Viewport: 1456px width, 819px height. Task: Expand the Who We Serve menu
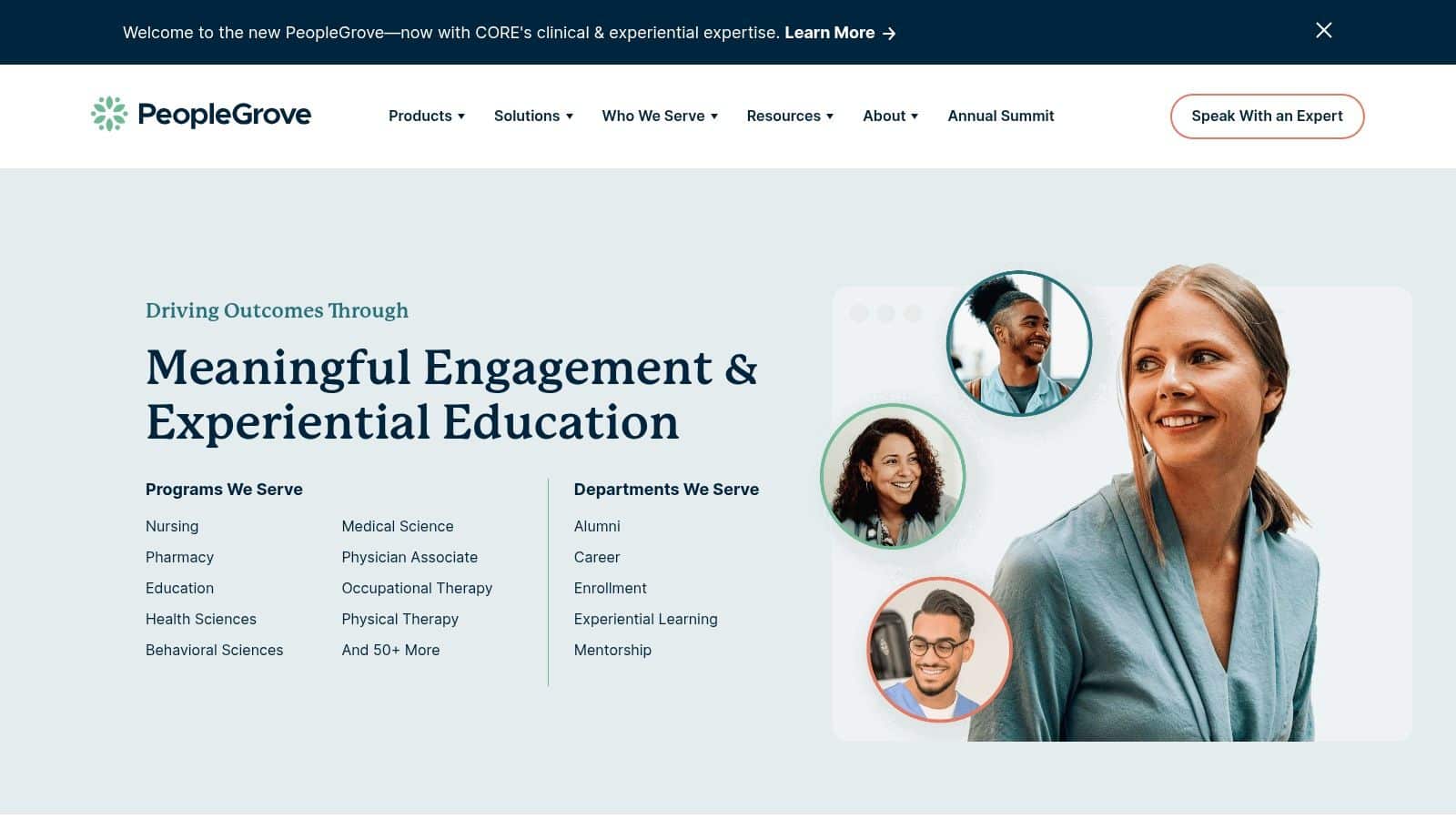tap(660, 116)
